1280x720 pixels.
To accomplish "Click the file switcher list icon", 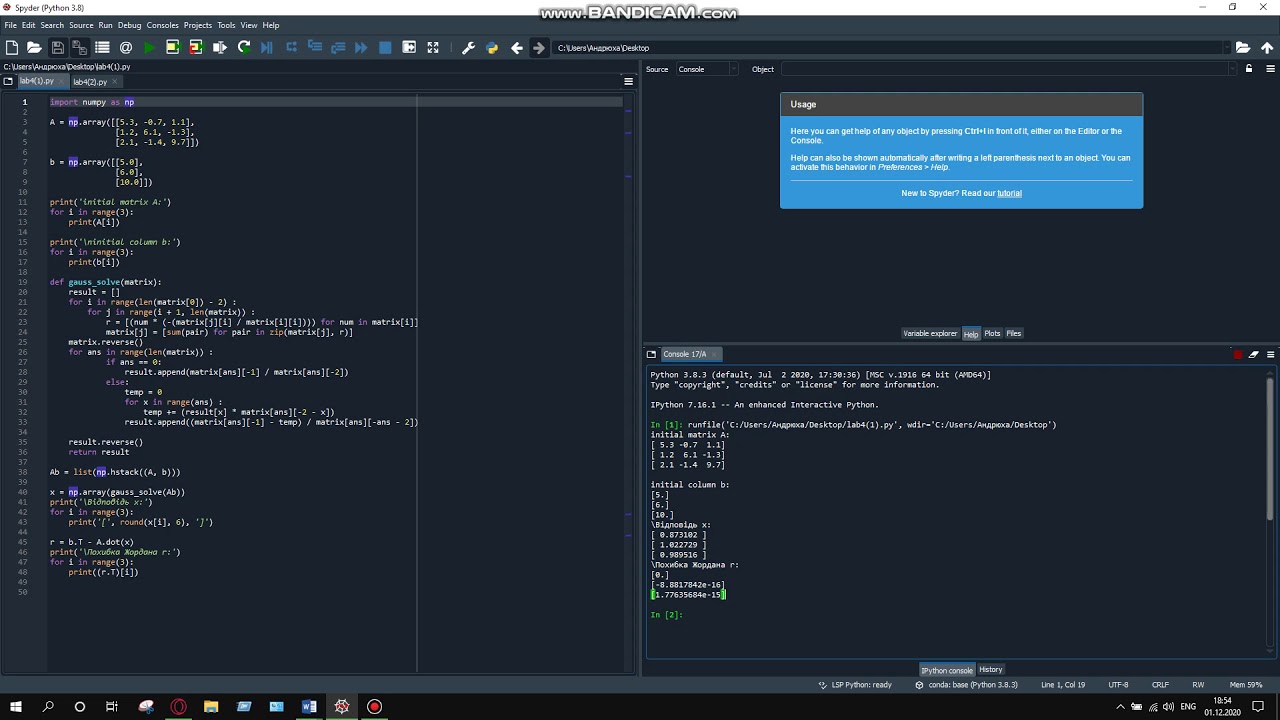I will (x=102, y=47).
